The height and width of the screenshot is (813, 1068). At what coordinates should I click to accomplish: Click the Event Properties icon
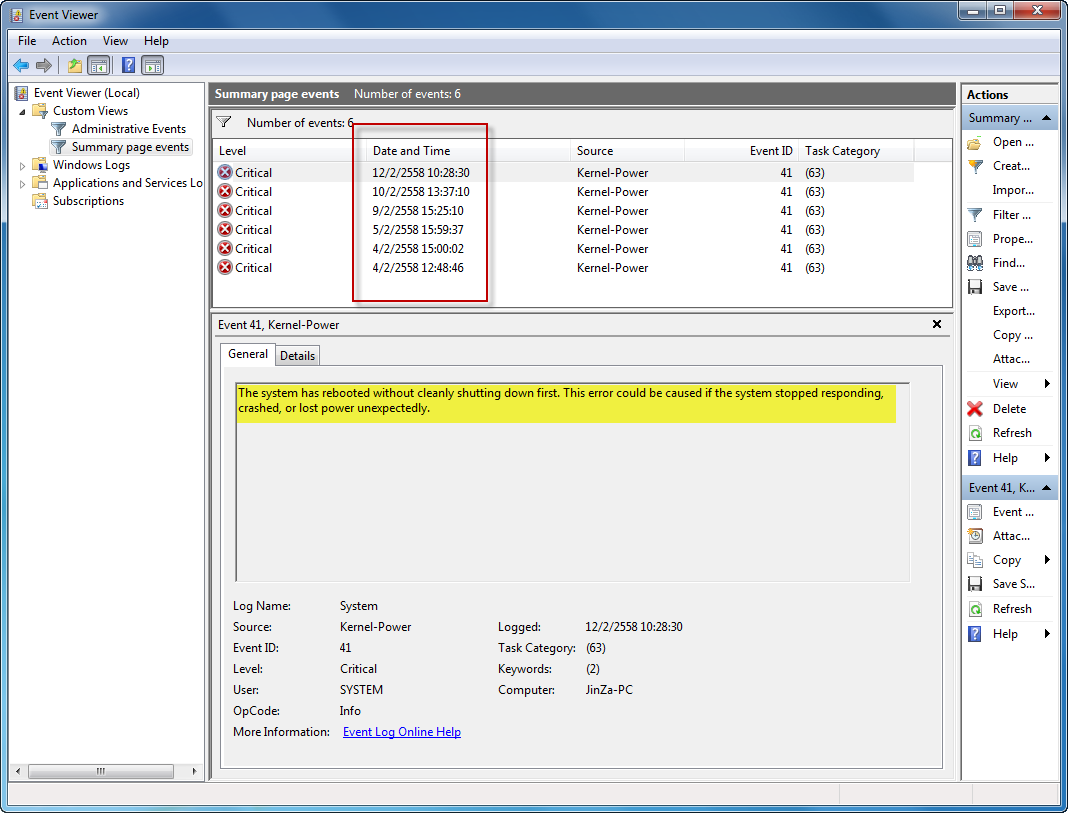point(975,512)
